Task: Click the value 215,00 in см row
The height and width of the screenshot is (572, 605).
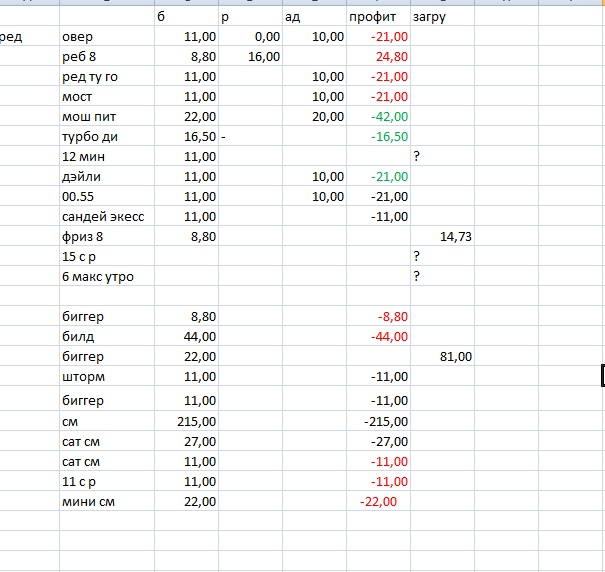Action: pos(197,421)
